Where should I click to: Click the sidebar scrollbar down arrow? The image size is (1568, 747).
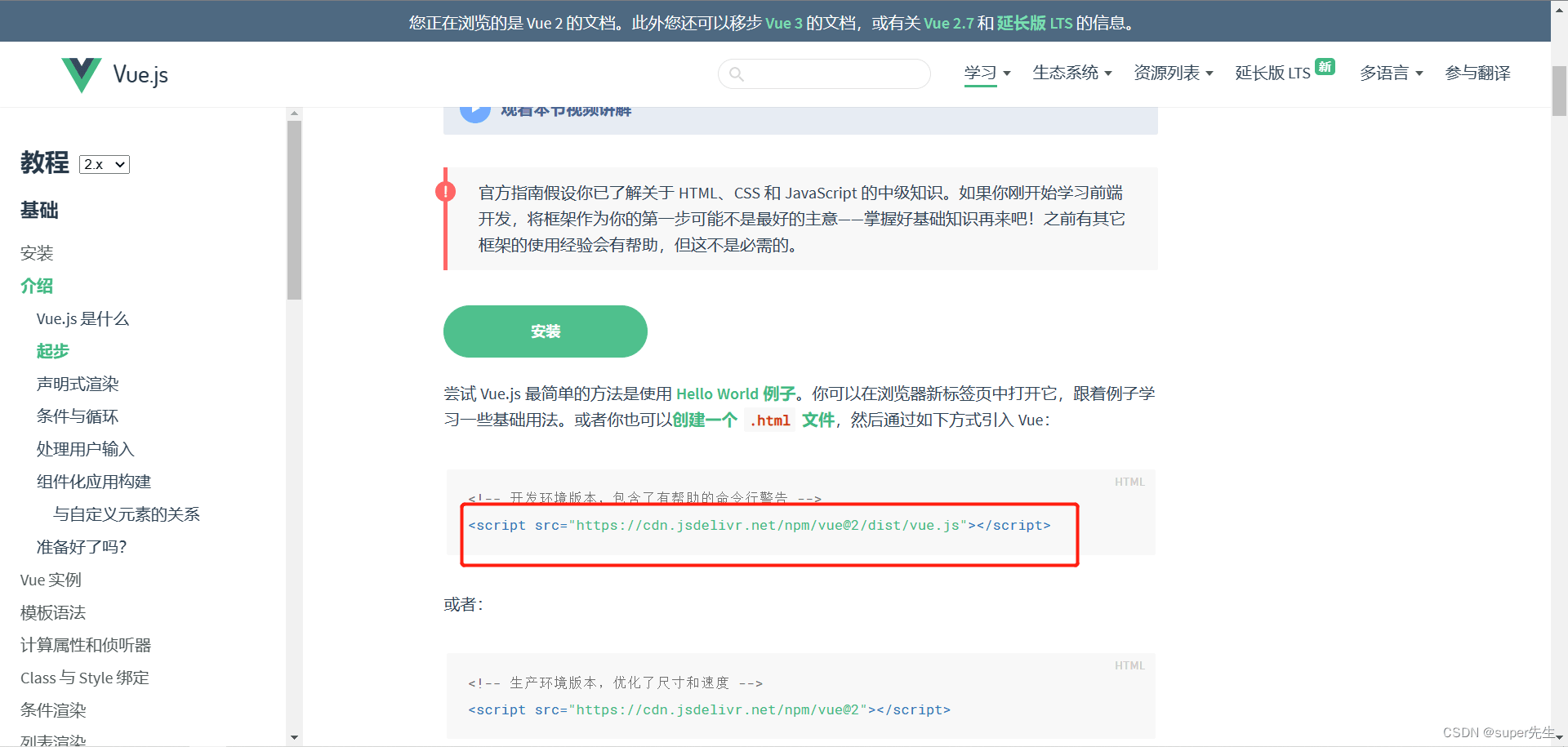point(295,737)
